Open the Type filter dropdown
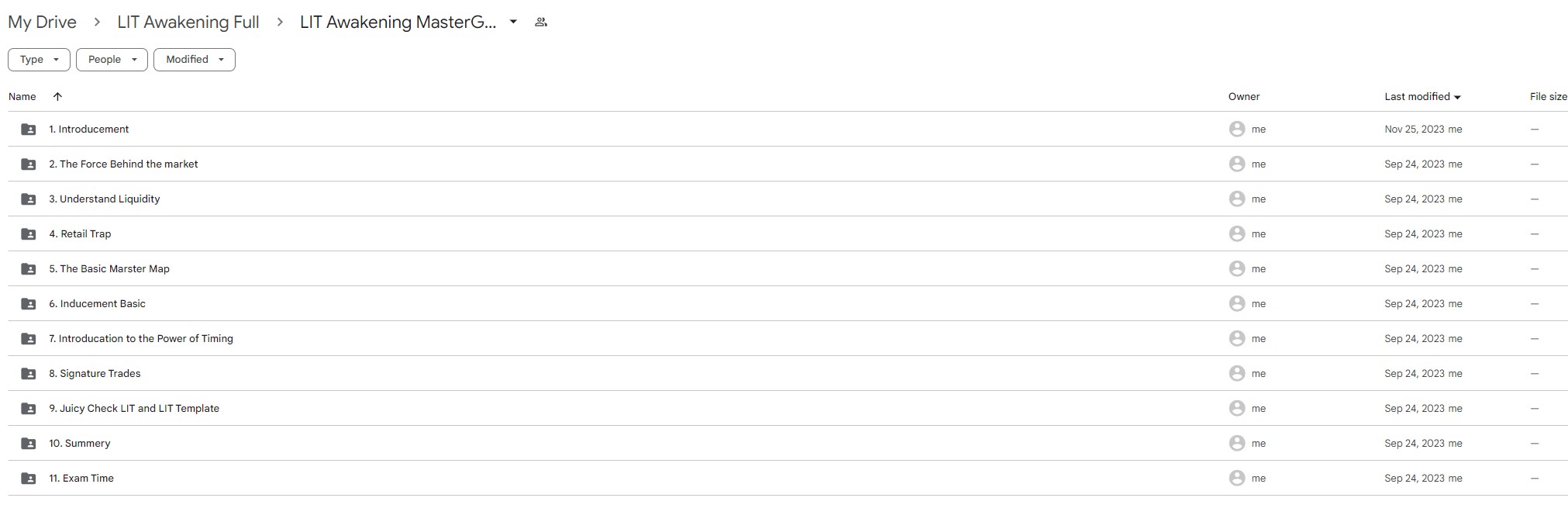The width and height of the screenshot is (1568, 529). pos(39,60)
